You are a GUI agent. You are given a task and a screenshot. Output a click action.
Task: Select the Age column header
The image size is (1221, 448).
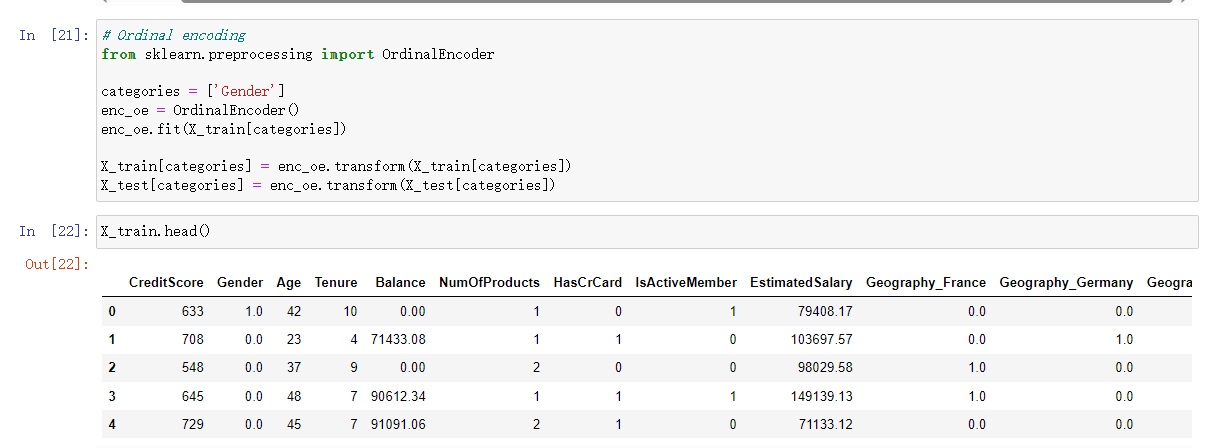(289, 283)
